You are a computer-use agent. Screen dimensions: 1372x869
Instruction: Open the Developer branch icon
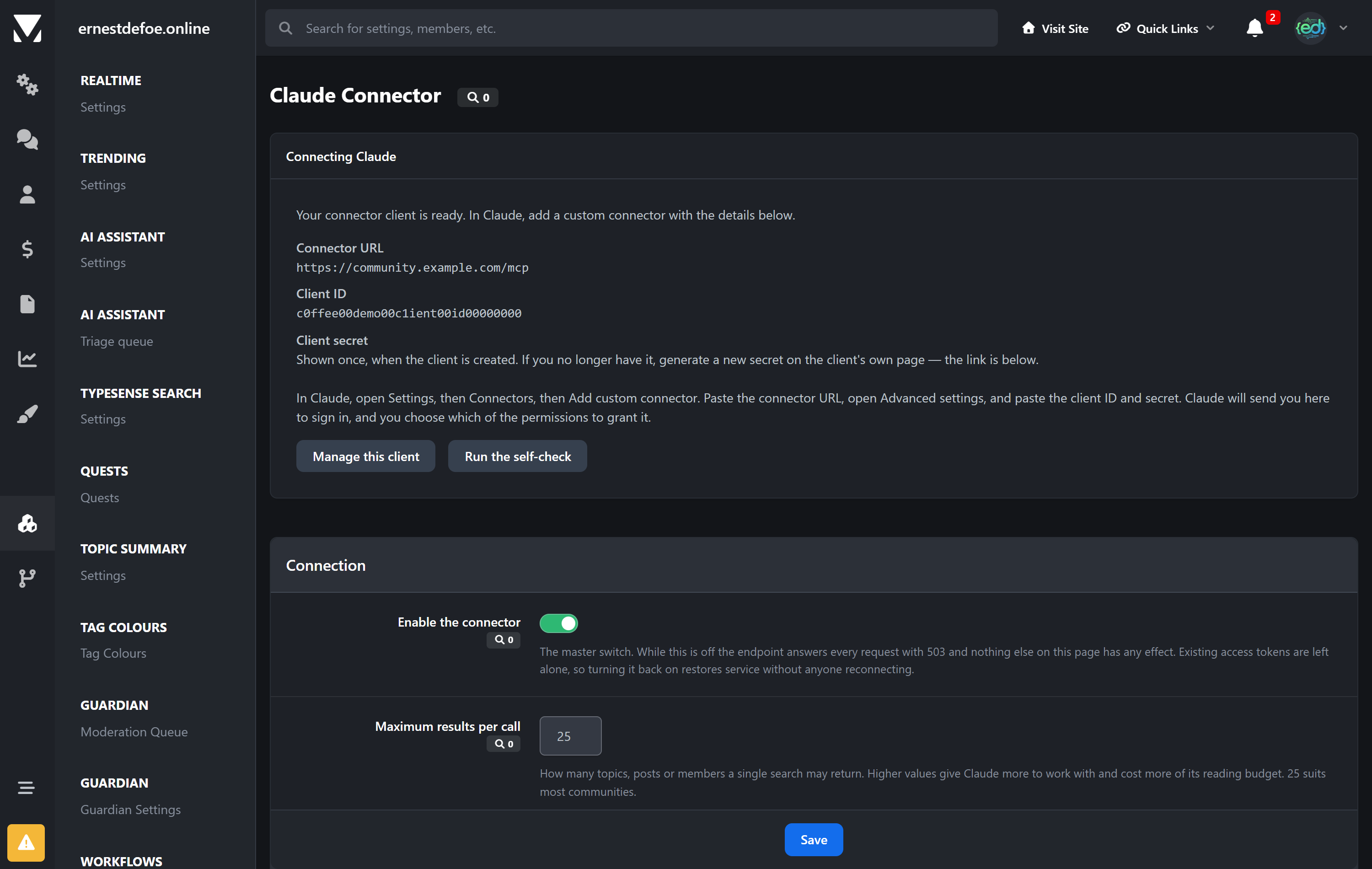point(27,578)
